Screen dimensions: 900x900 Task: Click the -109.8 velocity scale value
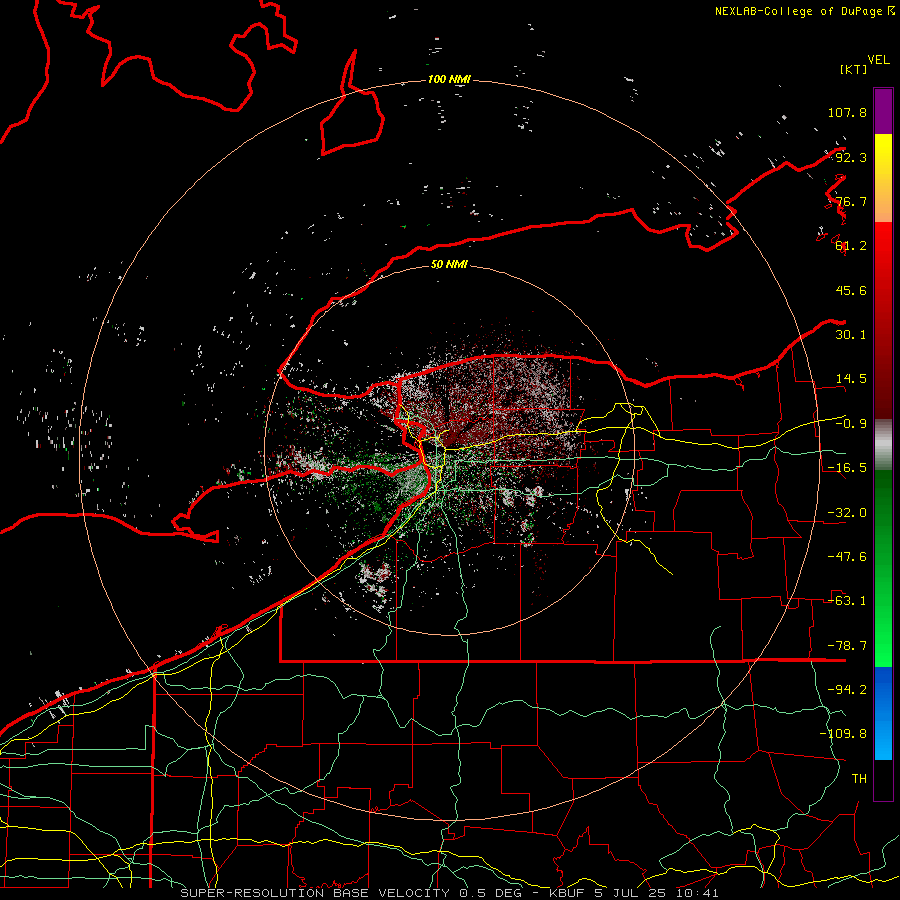[x=843, y=734]
